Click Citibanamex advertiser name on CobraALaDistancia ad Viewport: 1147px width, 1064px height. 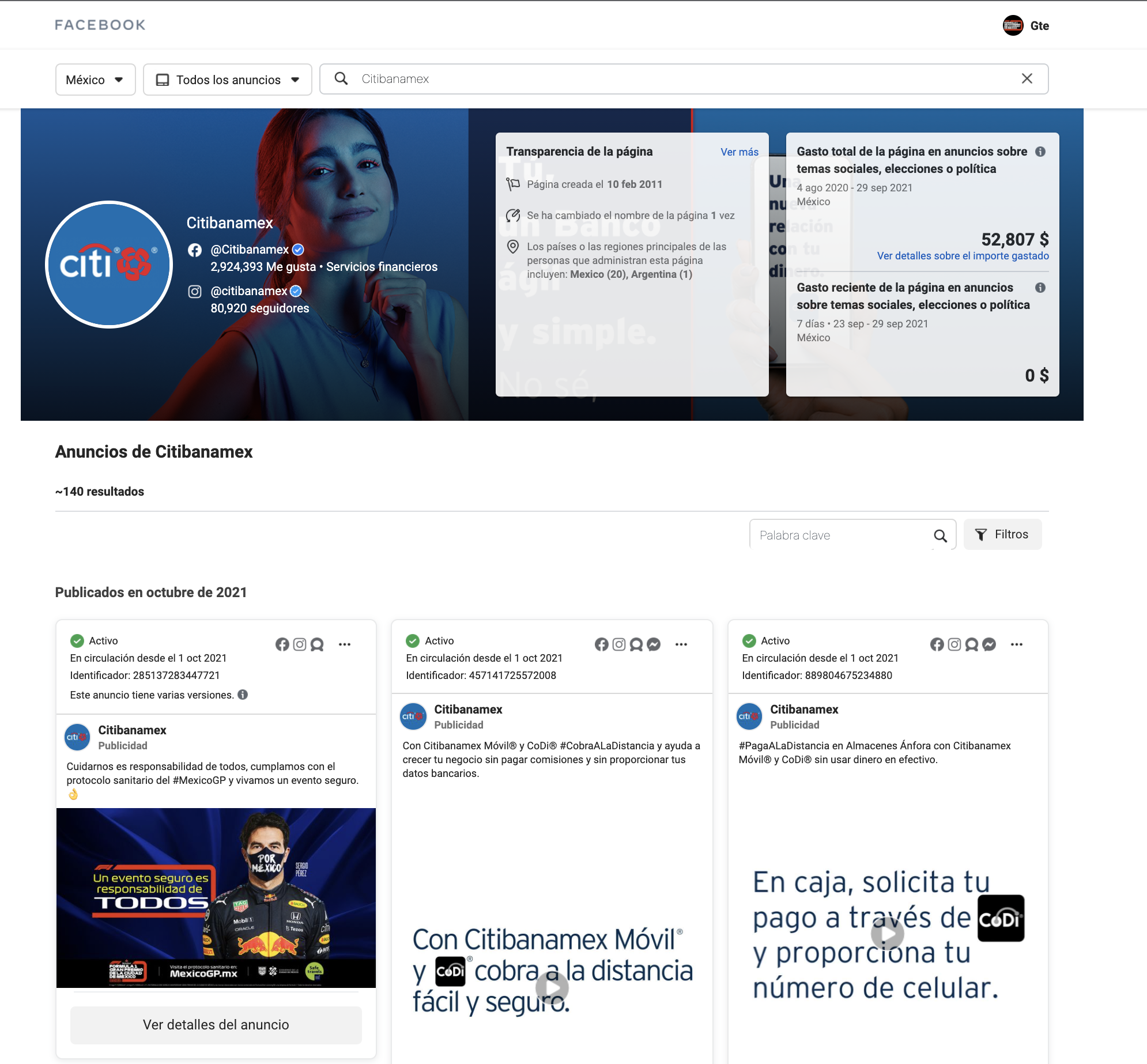pyautogui.click(x=468, y=710)
